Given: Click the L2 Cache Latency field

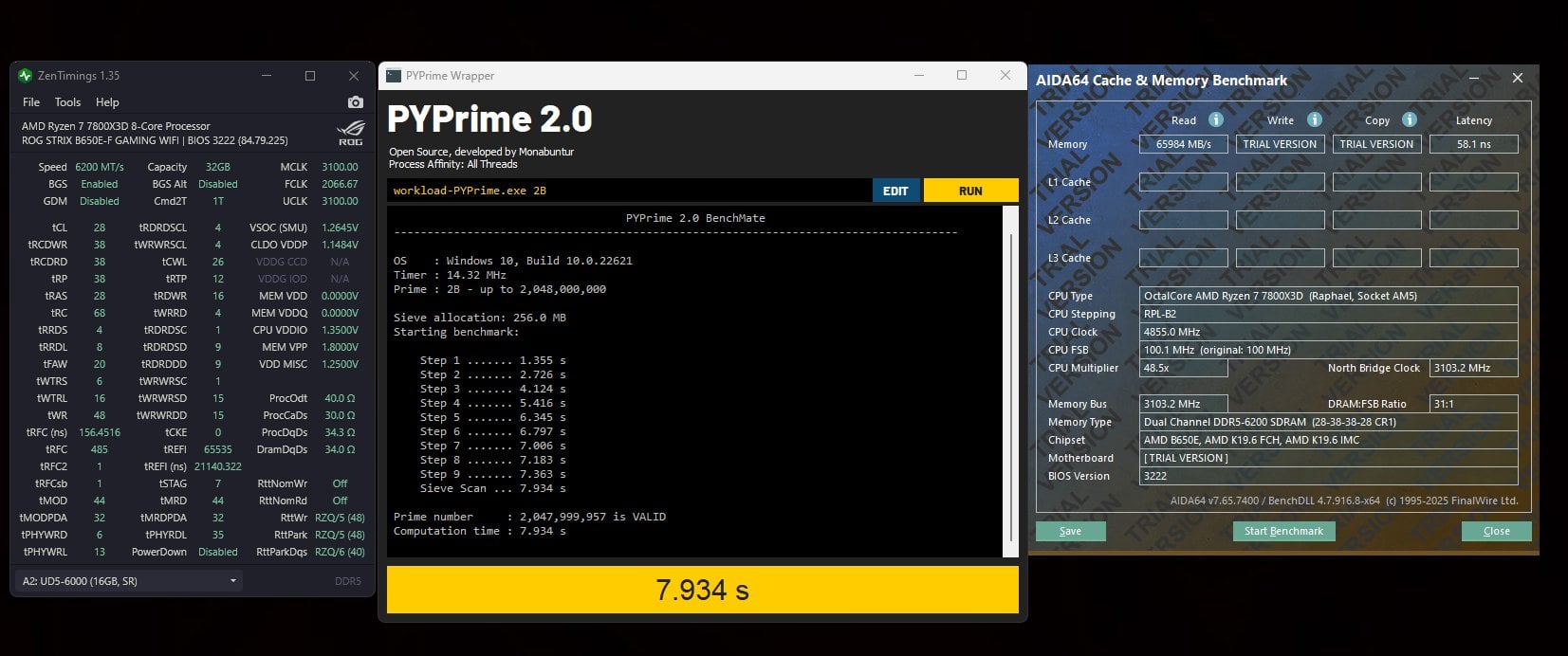Looking at the screenshot, I should click(x=1473, y=220).
